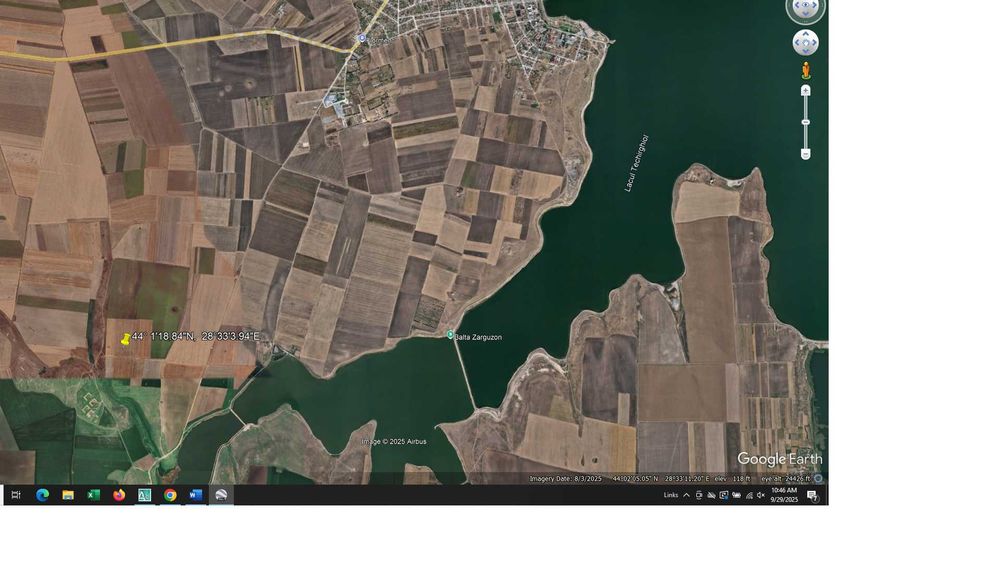Pan the map left with the Move joystick
This screenshot has width=1000, height=563.
pos(797,43)
